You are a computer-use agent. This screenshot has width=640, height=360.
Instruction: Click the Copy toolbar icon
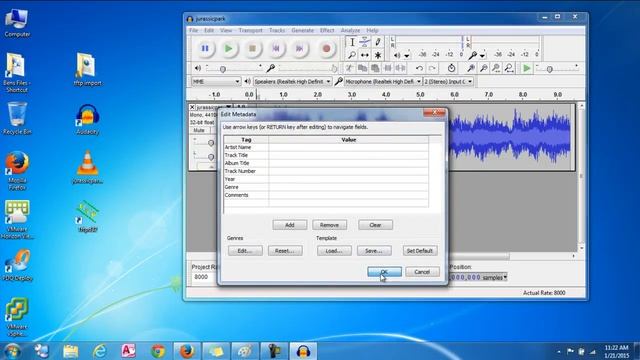(x=362, y=68)
